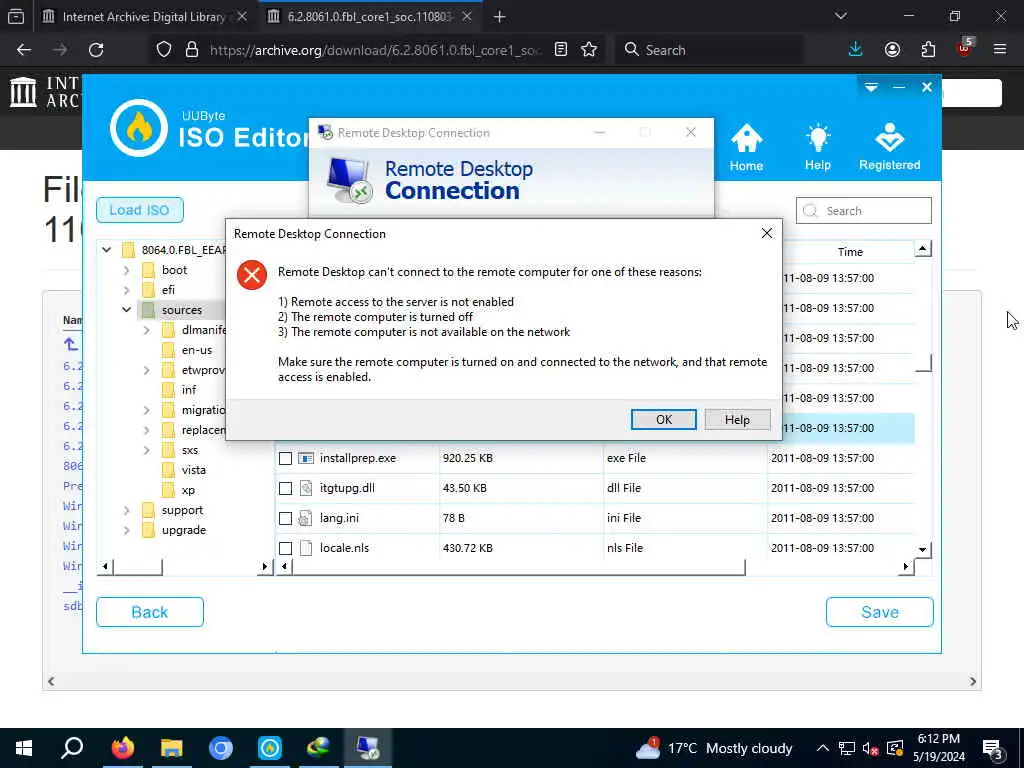The width and height of the screenshot is (1024, 768).
Task: Click the uBlock Origin extension icon
Action: (965, 48)
